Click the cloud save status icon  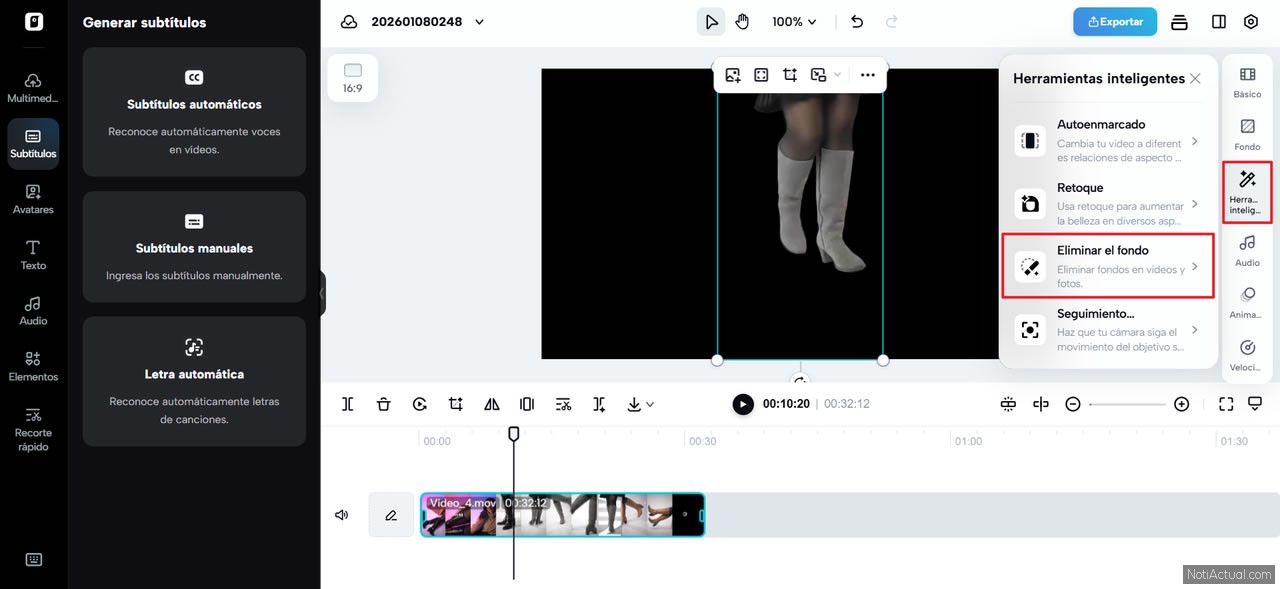[349, 22]
